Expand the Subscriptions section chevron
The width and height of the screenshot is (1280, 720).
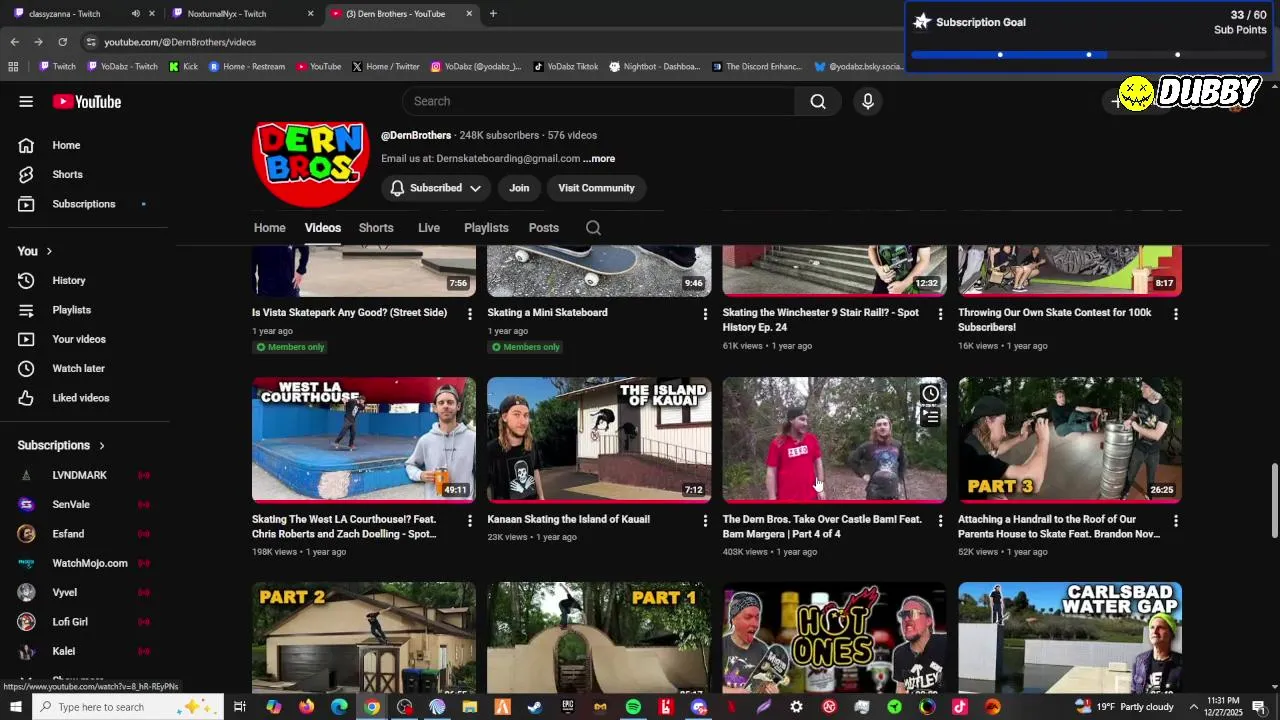pyautogui.click(x=102, y=446)
